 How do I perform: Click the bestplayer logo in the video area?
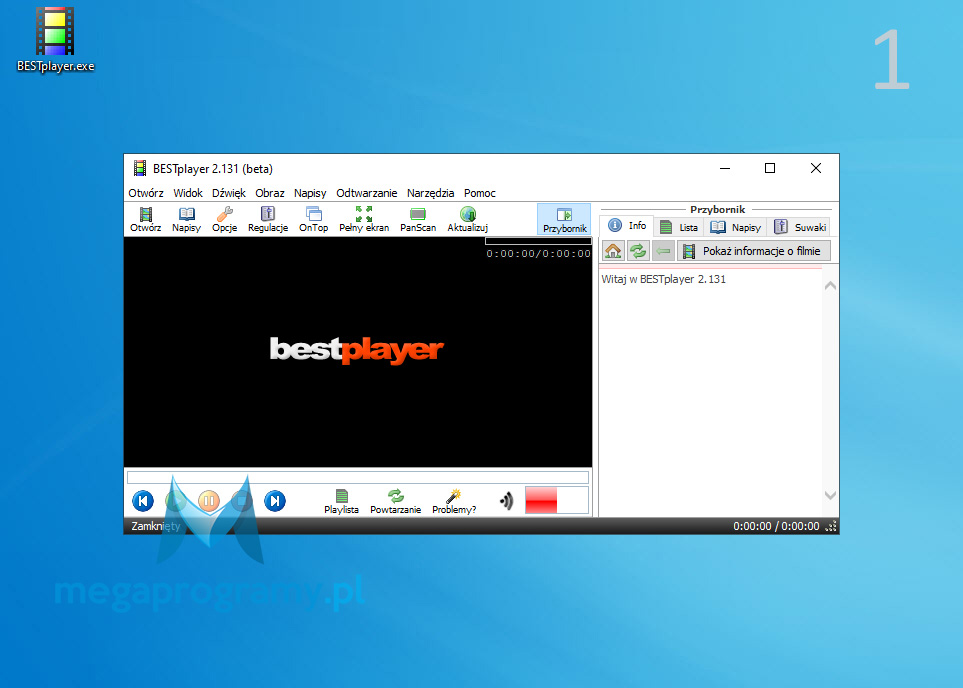(357, 350)
